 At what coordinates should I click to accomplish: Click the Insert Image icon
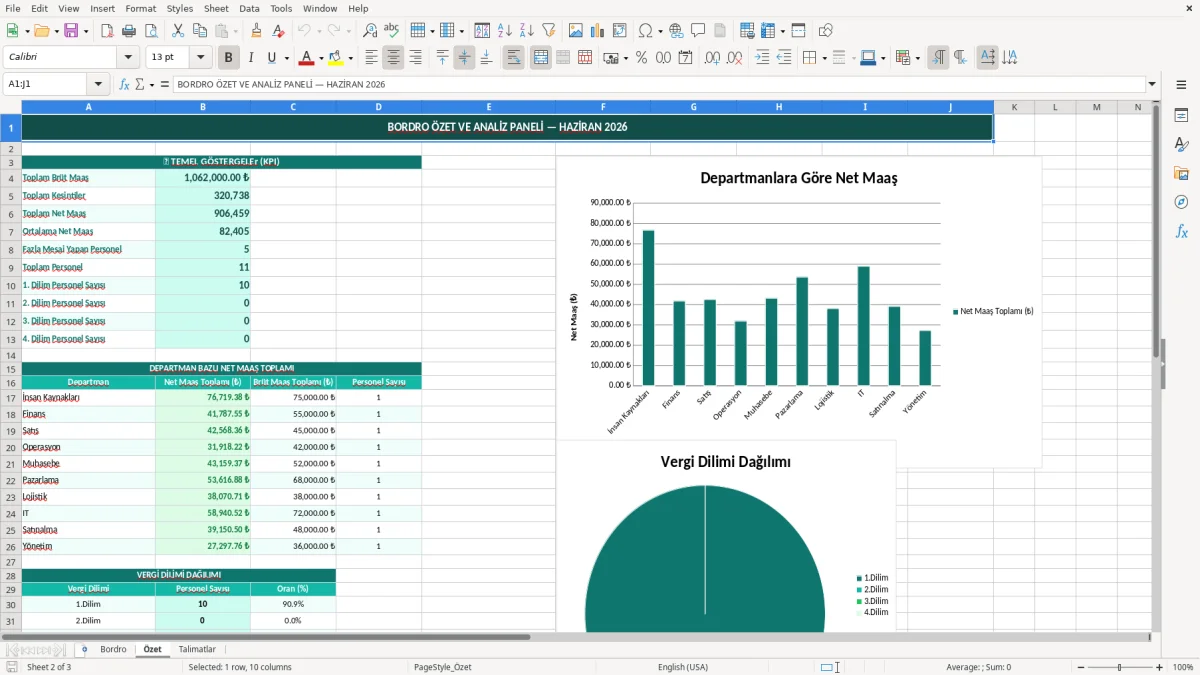coord(576,31)
